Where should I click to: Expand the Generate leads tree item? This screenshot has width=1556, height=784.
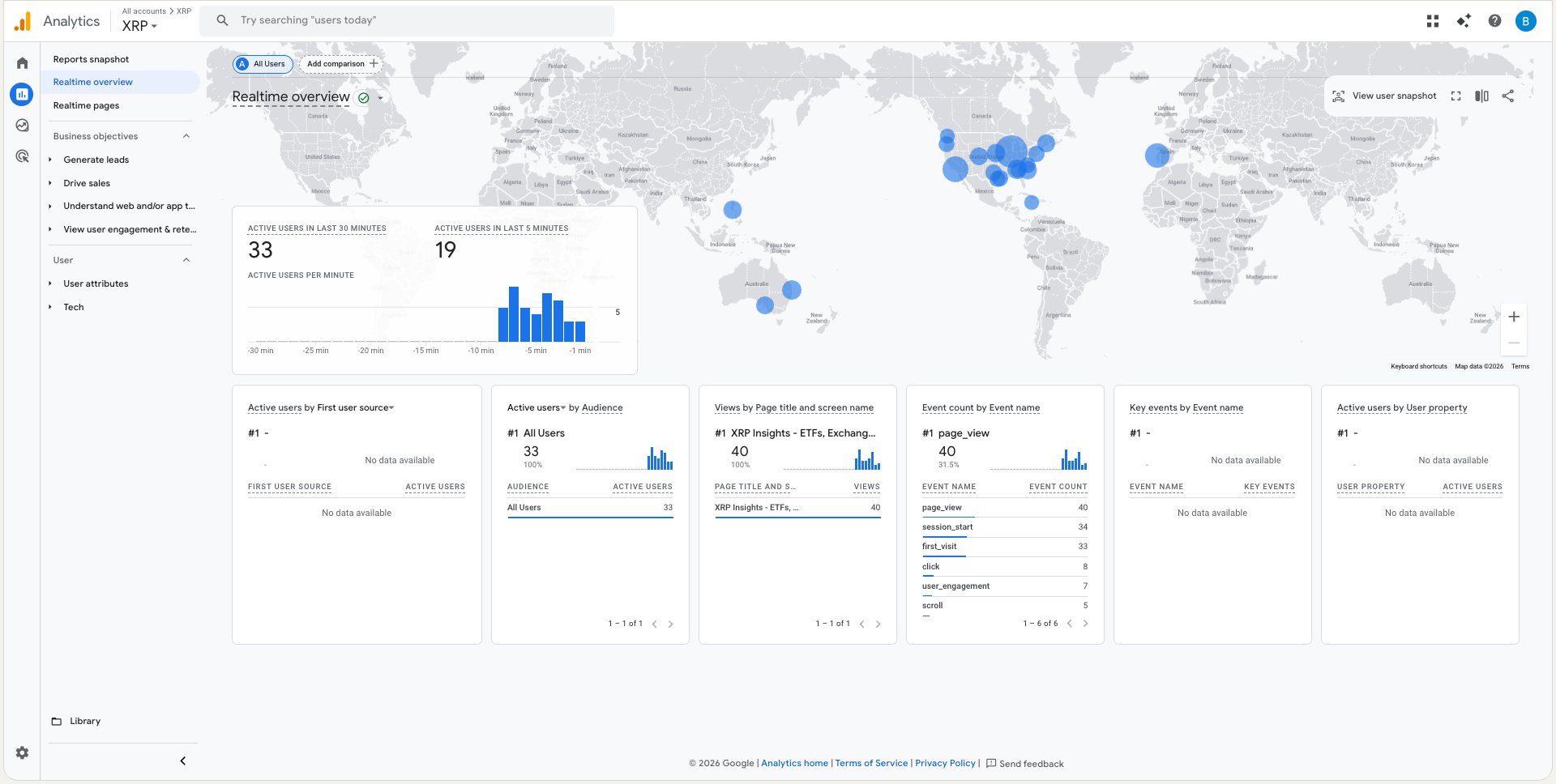50,160
